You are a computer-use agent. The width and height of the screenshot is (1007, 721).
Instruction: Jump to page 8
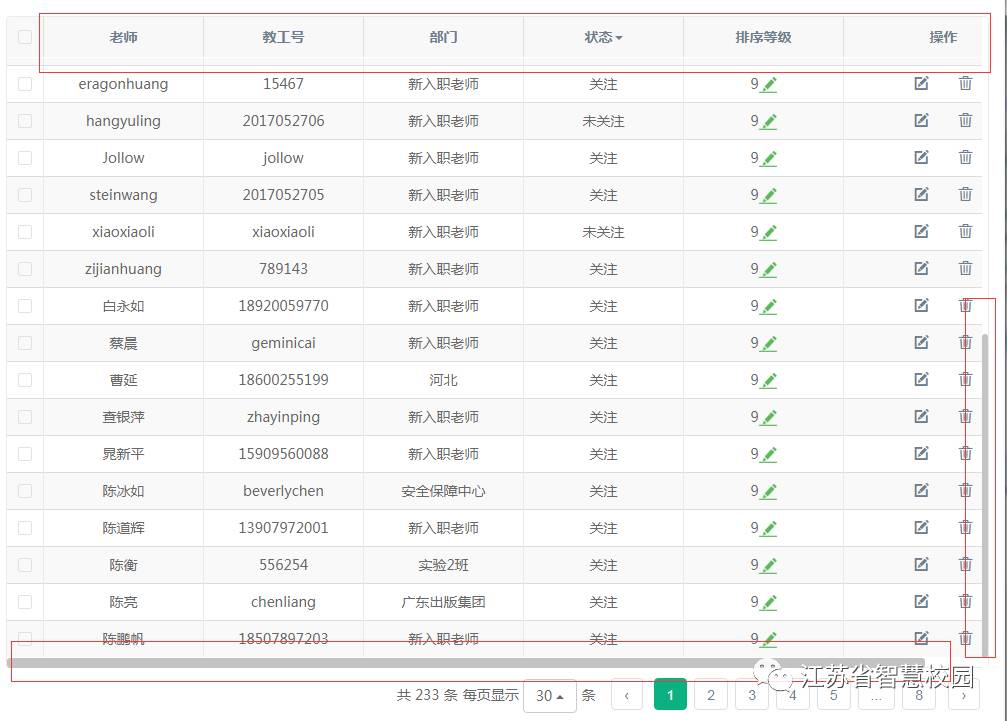pos(918,695)
